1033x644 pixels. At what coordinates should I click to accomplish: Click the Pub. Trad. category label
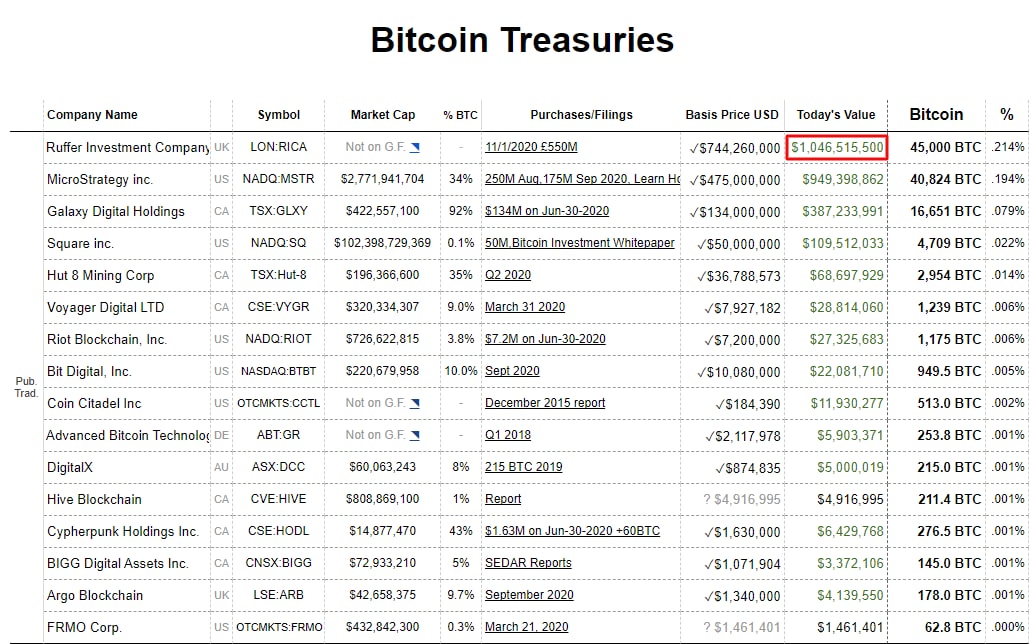coord(26,387)
